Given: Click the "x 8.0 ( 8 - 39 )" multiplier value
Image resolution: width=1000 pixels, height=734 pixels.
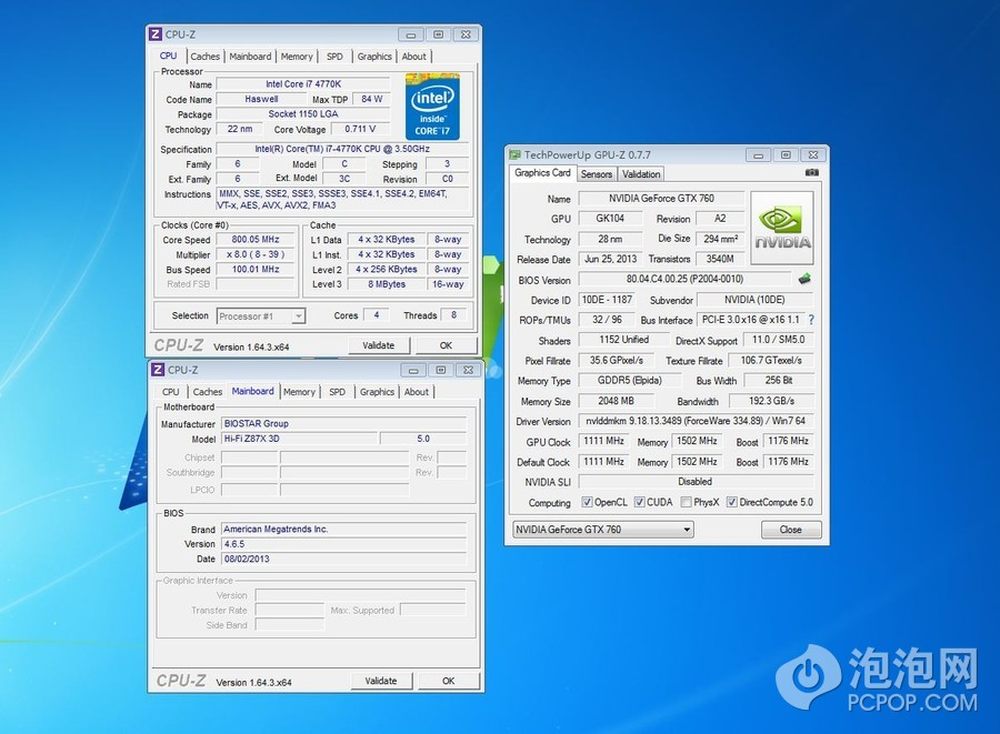Looking at the screenshot, I should click(256, 254).
